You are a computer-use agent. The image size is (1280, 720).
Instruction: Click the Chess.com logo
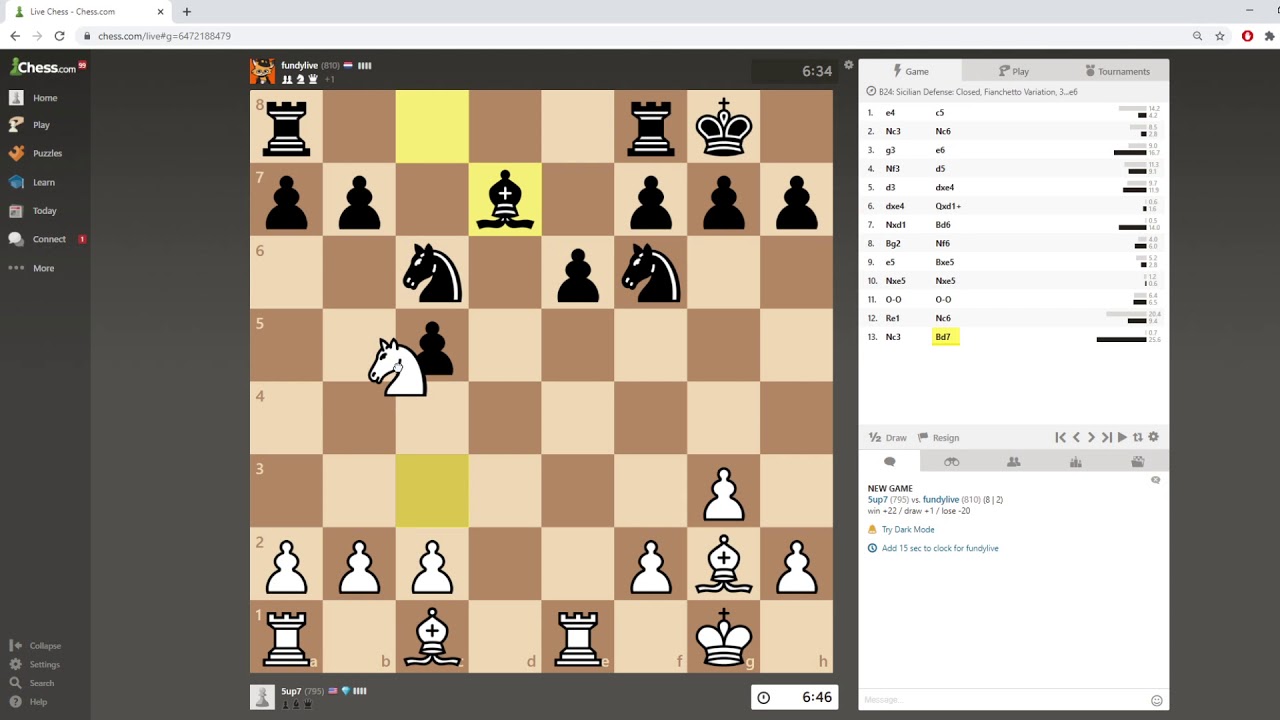click(43, 67)
